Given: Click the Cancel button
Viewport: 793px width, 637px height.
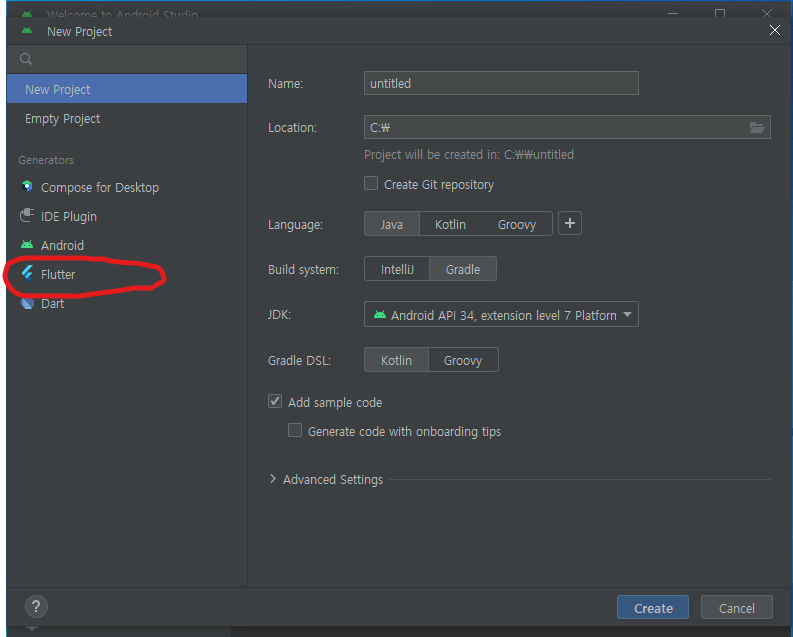Looking at the screenshot, I should coord(736,607).
